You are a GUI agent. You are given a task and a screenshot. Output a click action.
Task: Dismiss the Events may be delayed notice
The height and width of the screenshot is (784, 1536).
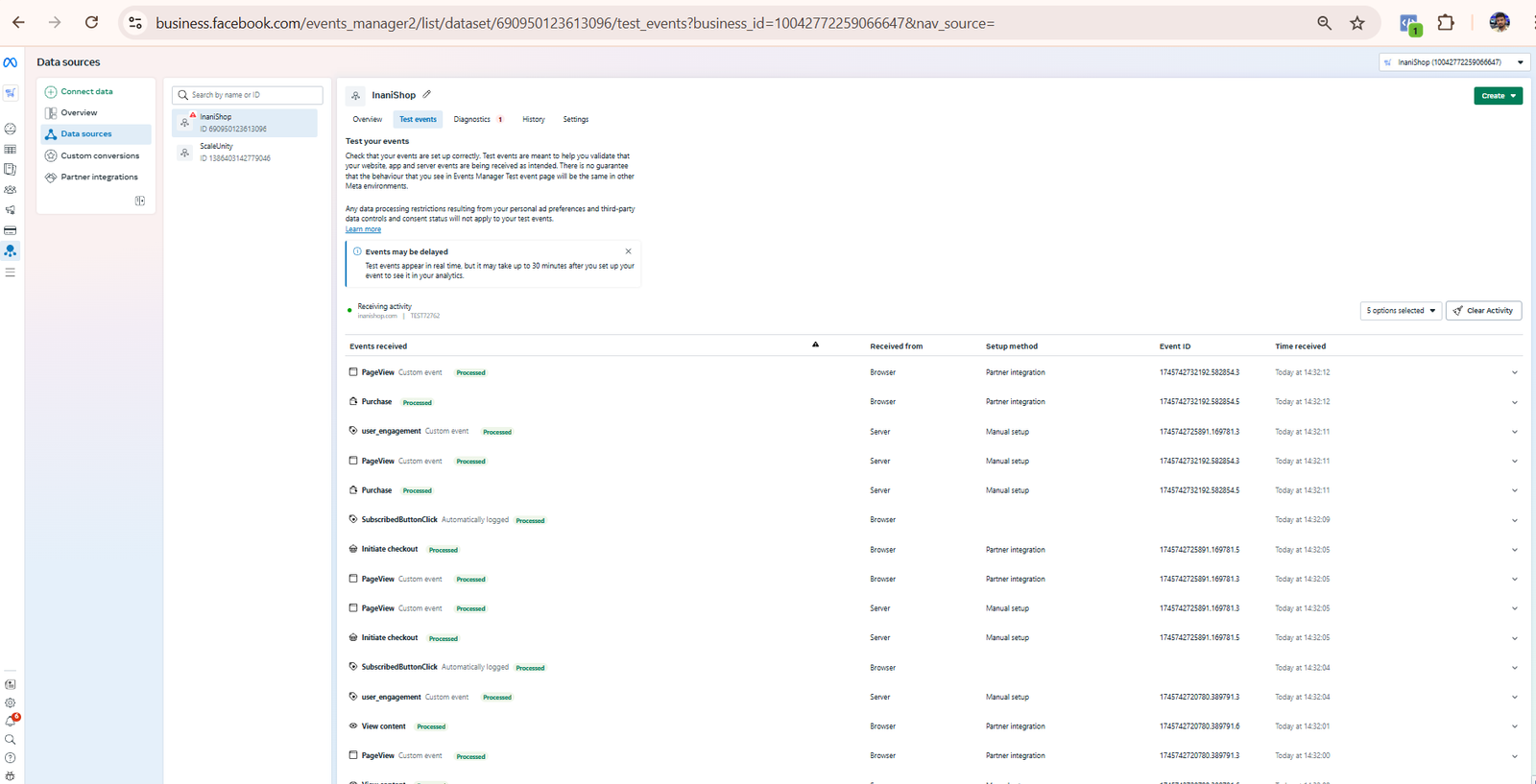tap(628, 251)
